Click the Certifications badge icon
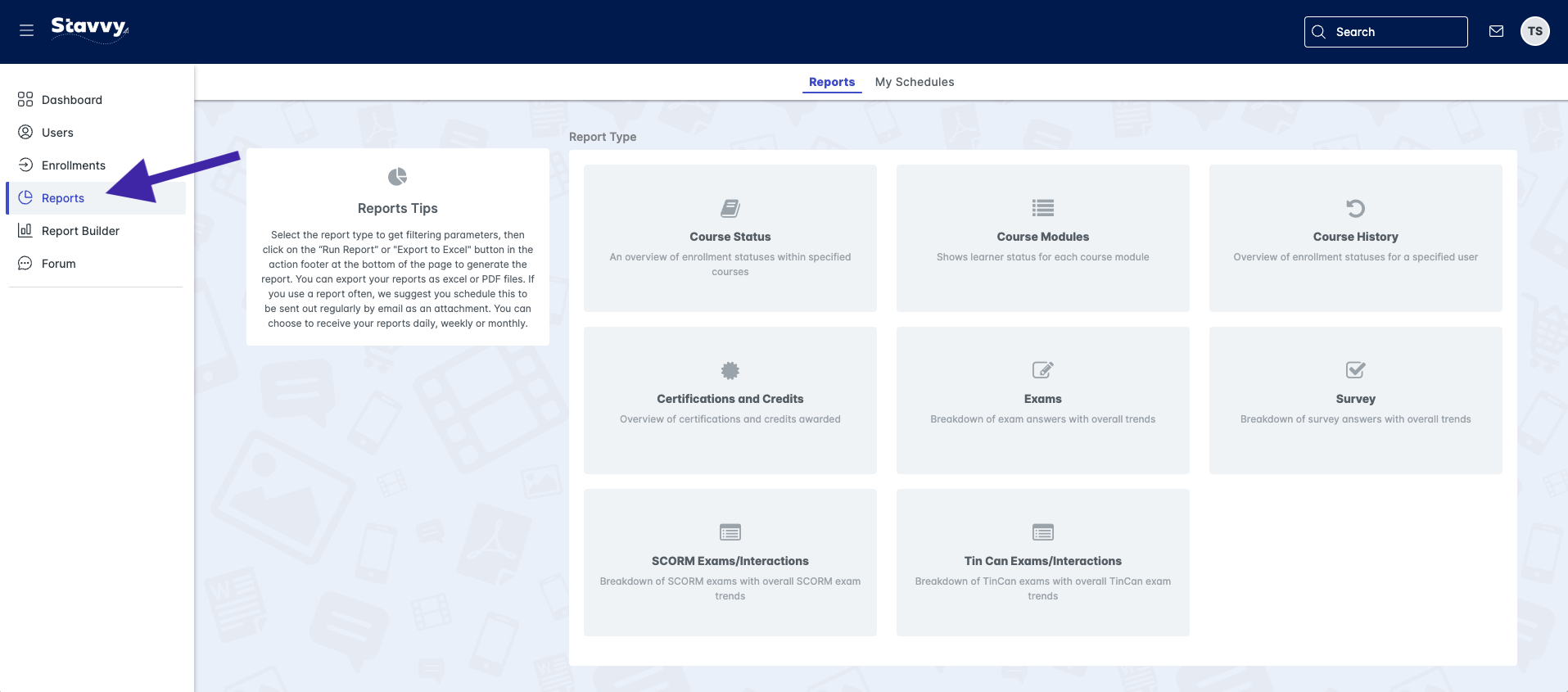Image resolution: width=1568 pixels, height=692 pixels. (x=730, y=370)
